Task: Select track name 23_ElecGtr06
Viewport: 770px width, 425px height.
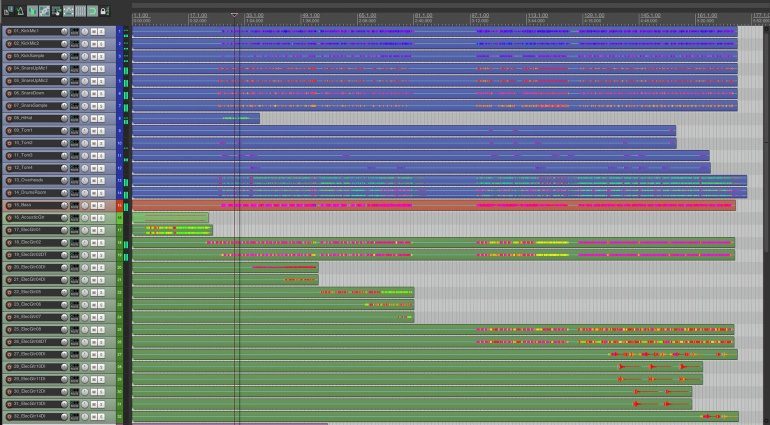Action: click(28, 305)
